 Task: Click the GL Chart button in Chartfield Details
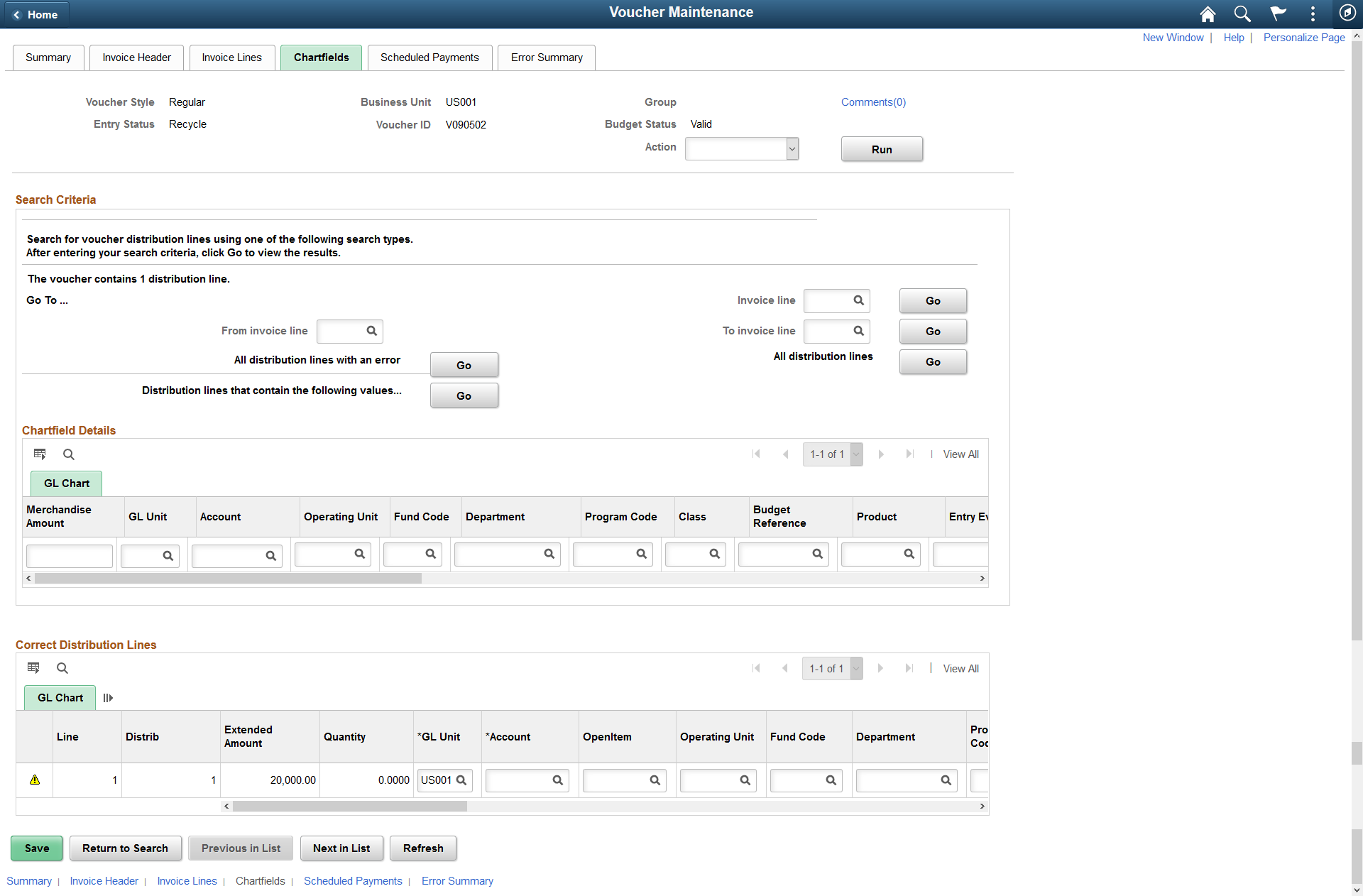[x=65, y=482]
